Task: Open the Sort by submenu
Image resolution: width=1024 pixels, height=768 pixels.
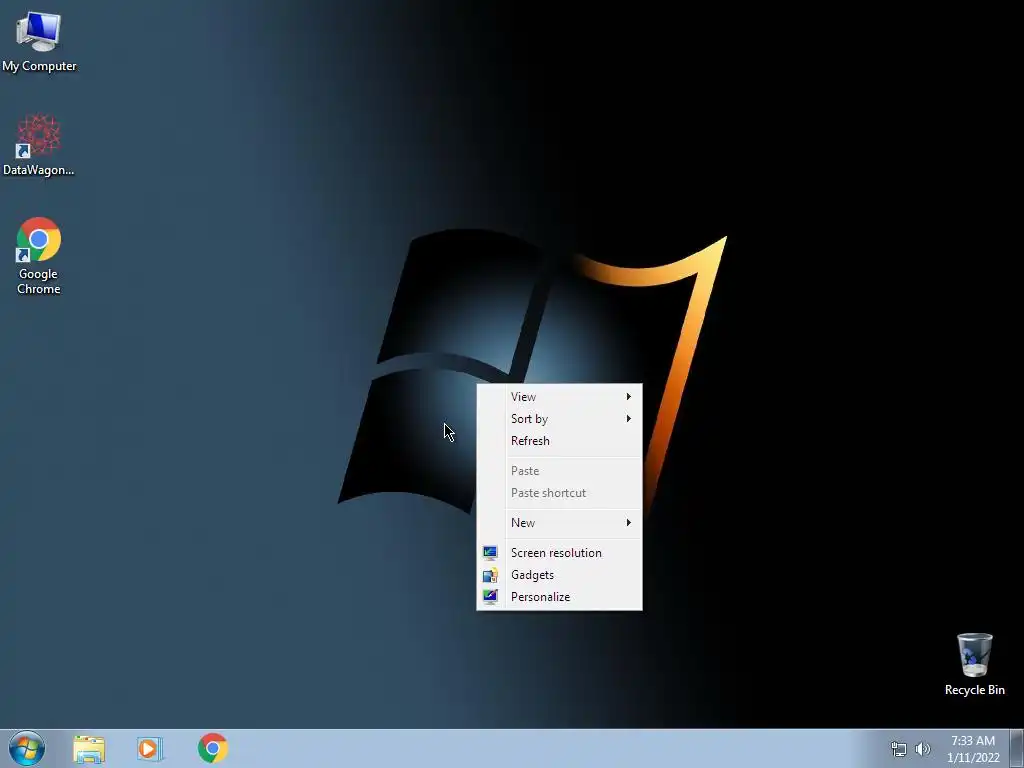Action: (x=560, y=419)
